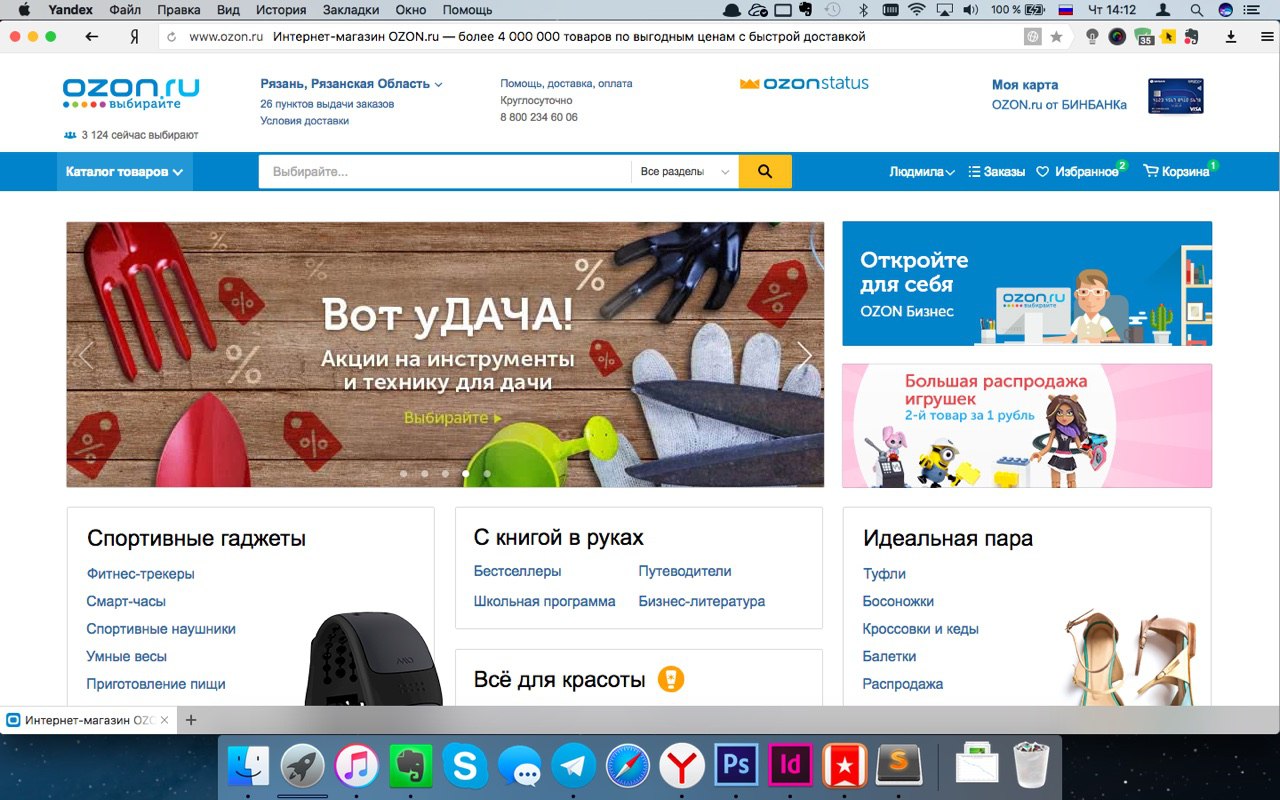Select the first banner carousel dot
The width and height of the screenshot is (1280, 800).
(403, 473)
